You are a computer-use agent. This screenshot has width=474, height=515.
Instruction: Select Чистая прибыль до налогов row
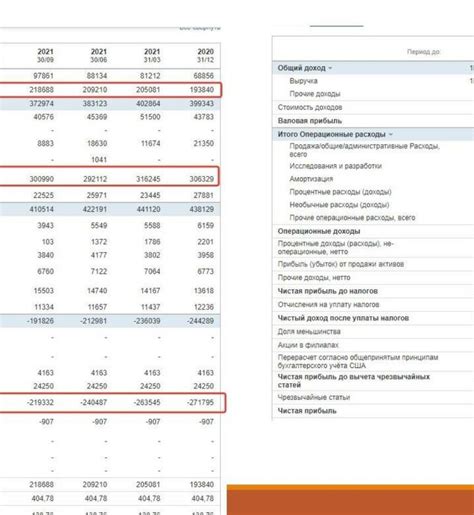tap(373, 291)
